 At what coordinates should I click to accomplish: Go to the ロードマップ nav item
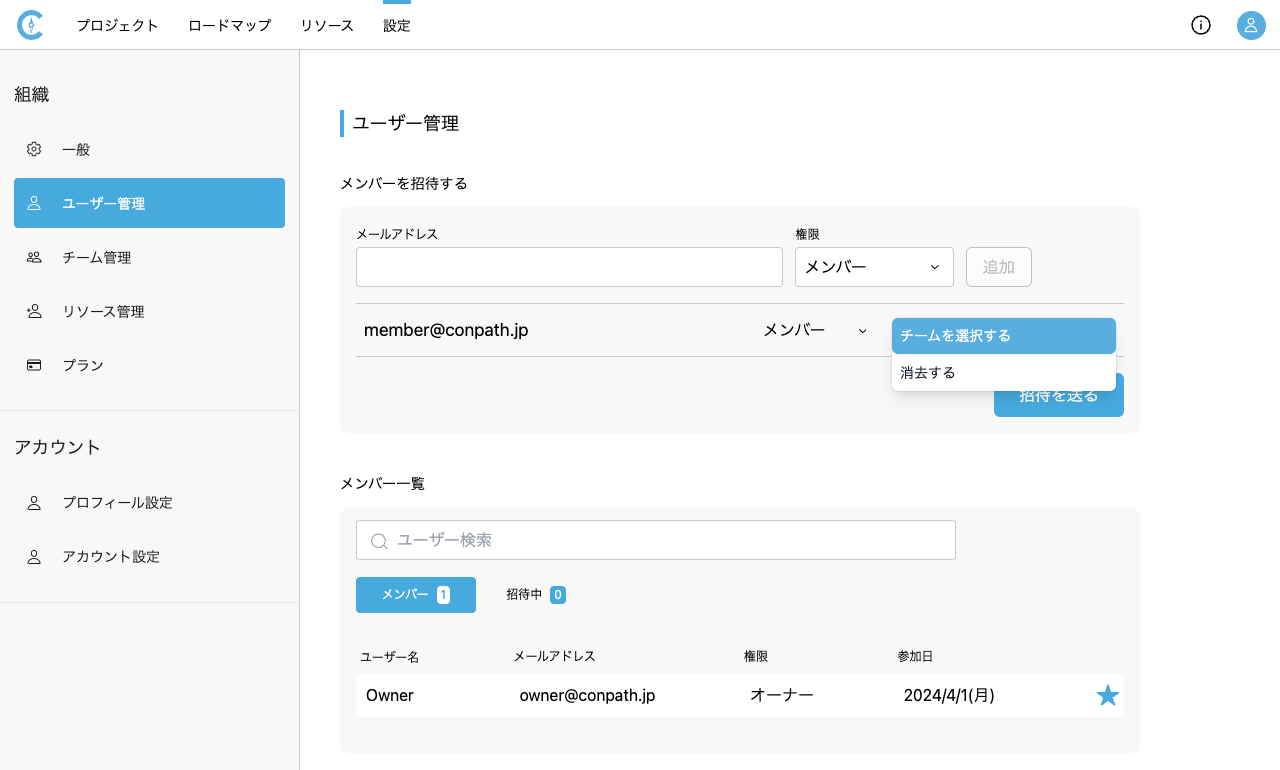click(229, 26)
